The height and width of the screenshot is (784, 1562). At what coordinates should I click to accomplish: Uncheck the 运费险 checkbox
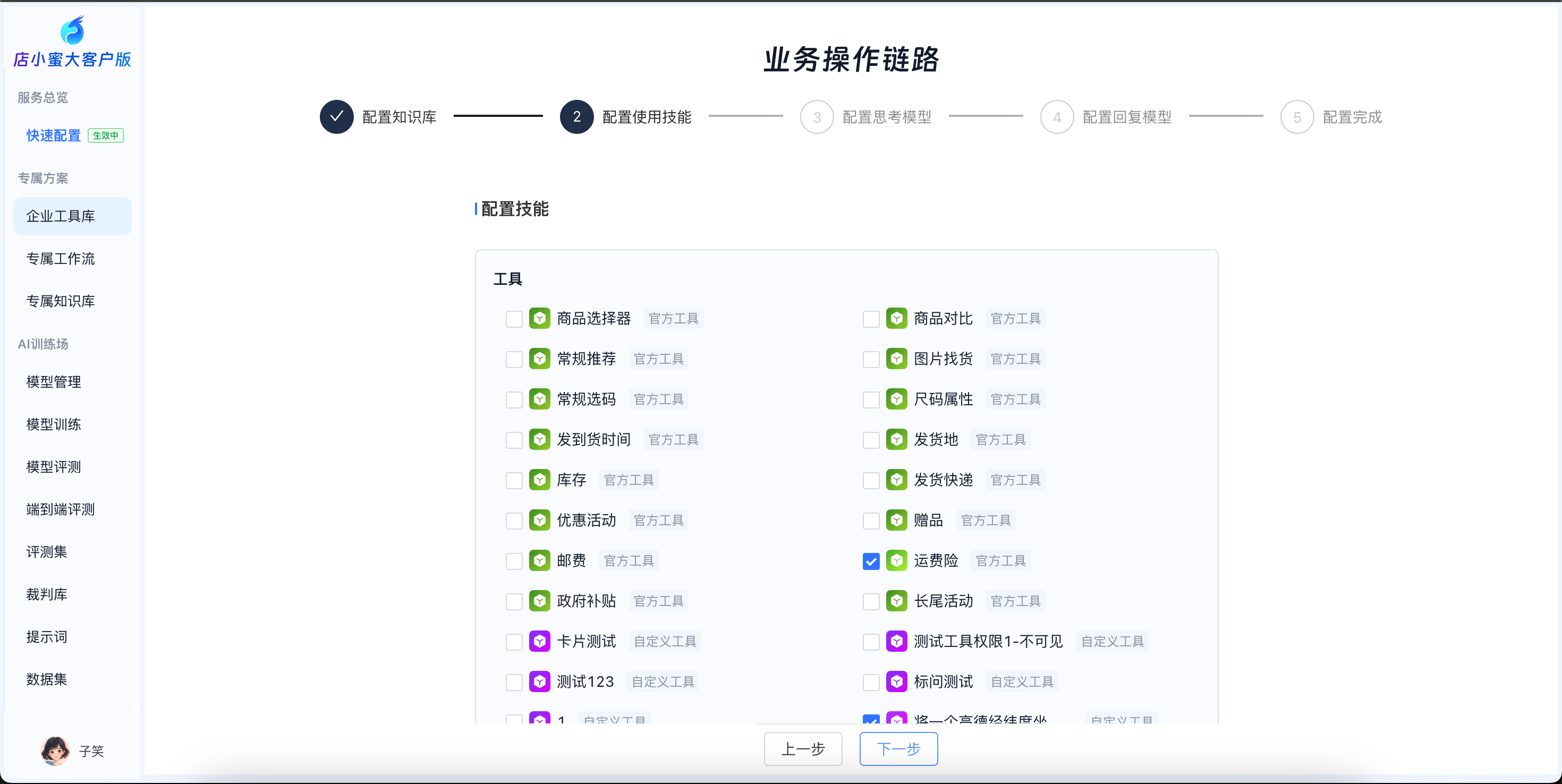click(x=871, y=561)
